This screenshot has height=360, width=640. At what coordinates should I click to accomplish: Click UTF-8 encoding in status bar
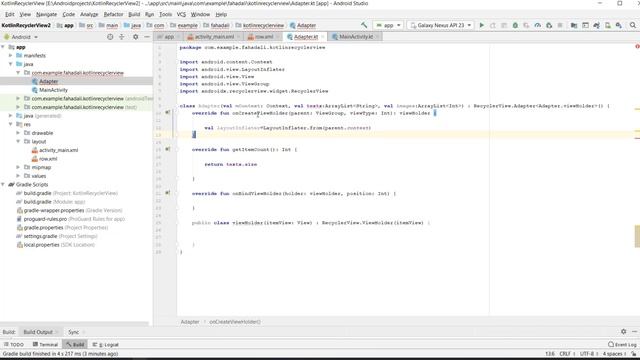point(587,354)
